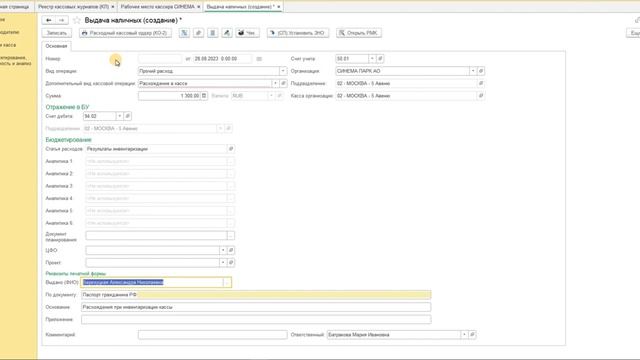This screenshot has width=640, height=360.
Task: Open calculator in the Сумма field
Action: [204, 96]
